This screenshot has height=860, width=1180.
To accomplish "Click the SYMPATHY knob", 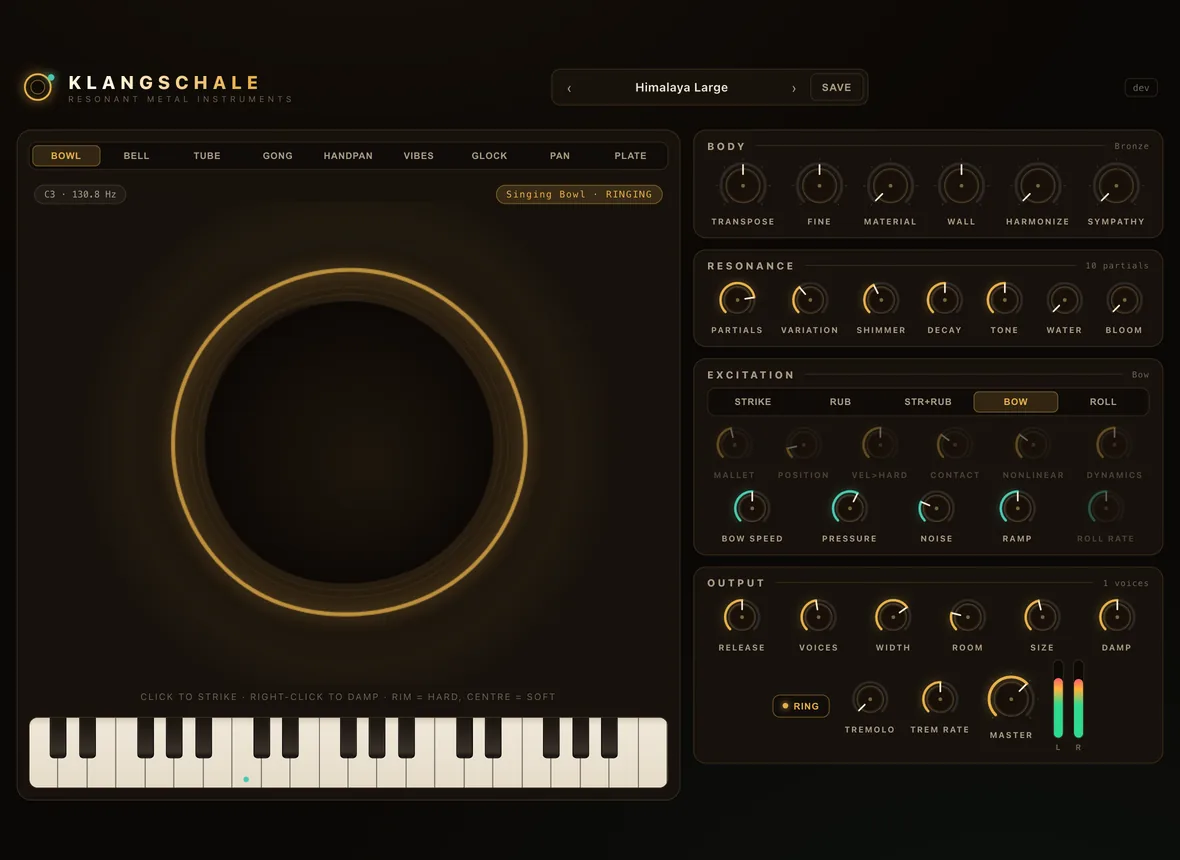I will coord(1116,185).
